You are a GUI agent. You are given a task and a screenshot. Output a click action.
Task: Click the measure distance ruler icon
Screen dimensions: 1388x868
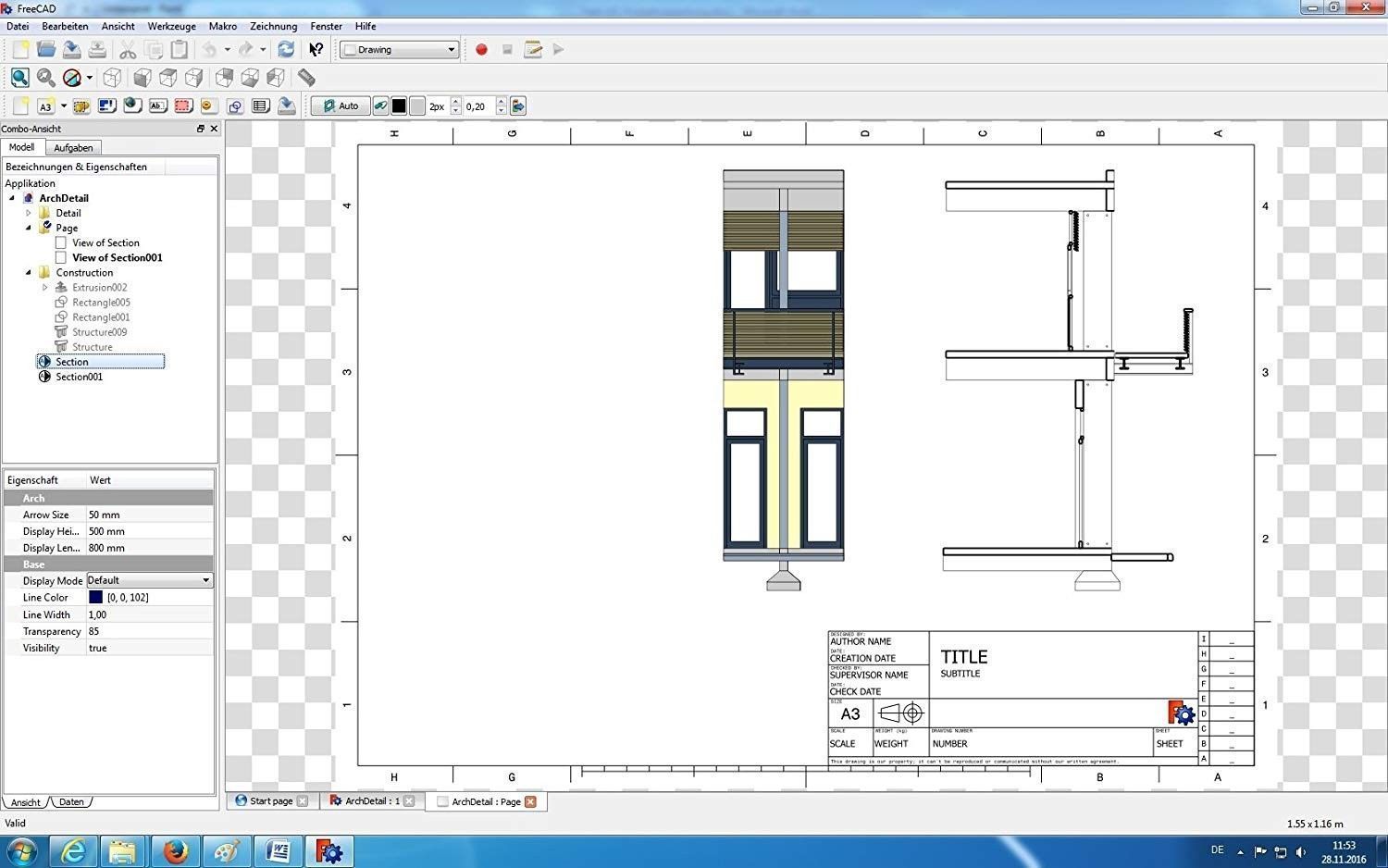pyautogui.click(x=306, y=78)
